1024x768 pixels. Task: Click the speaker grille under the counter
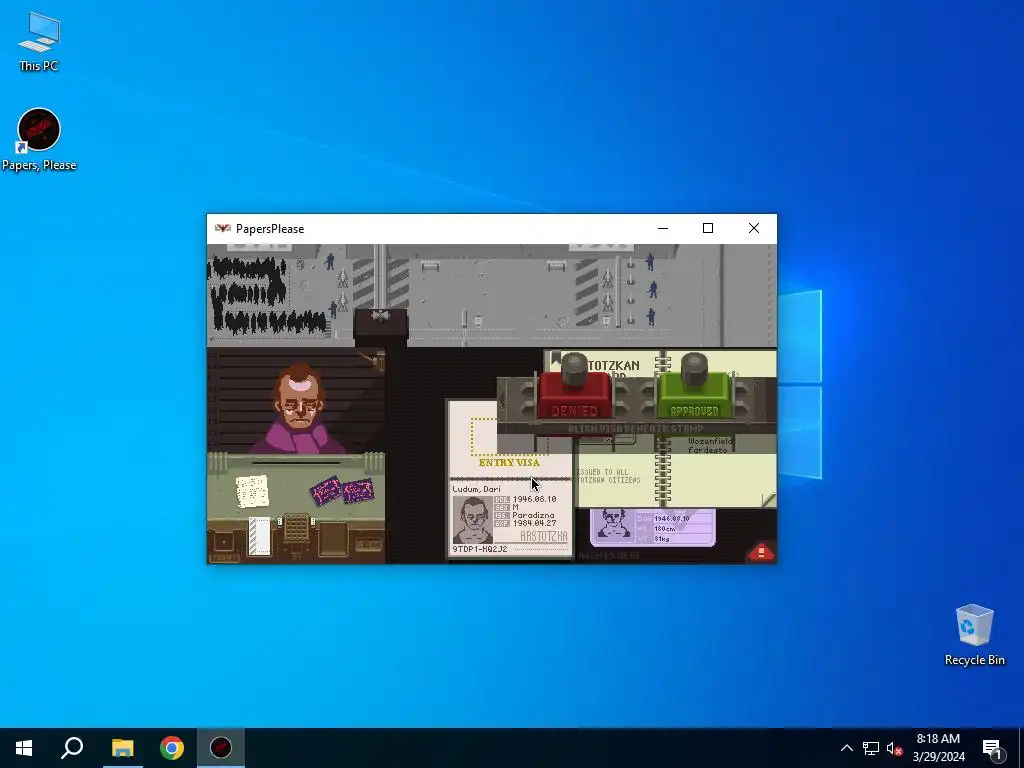(296, 527)
